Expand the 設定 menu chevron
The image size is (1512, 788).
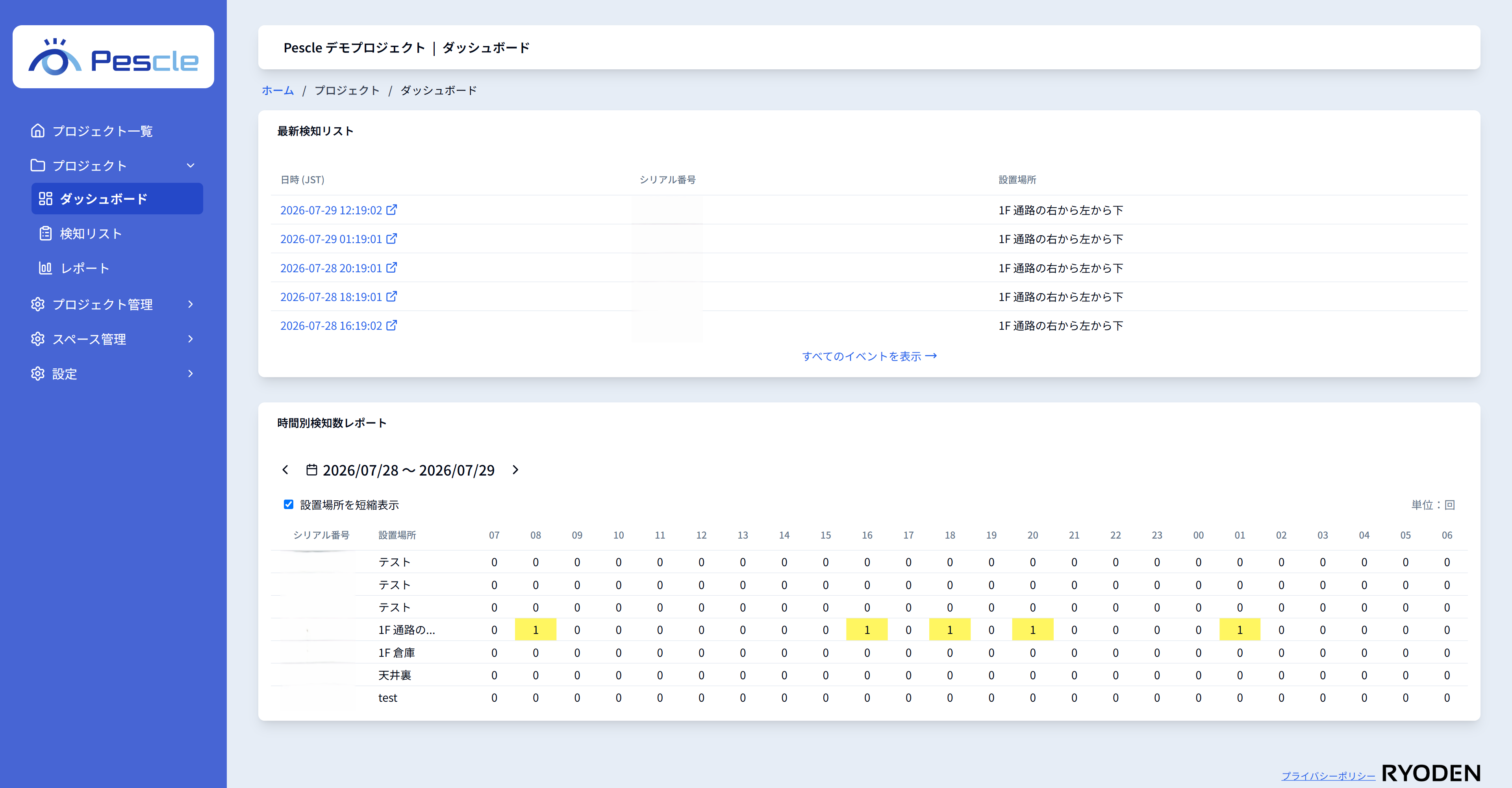point(190,374)
